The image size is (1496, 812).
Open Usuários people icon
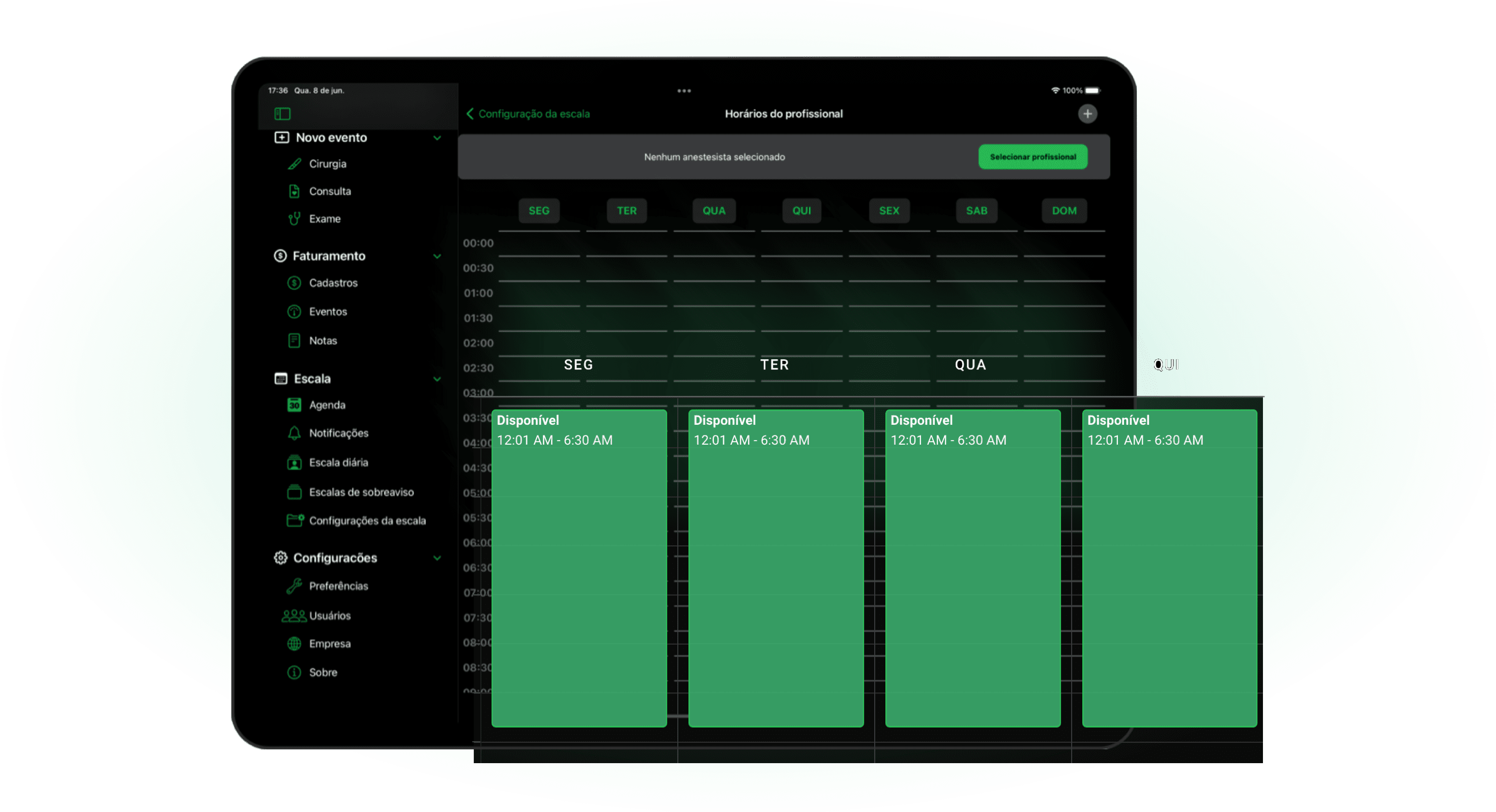294,616
